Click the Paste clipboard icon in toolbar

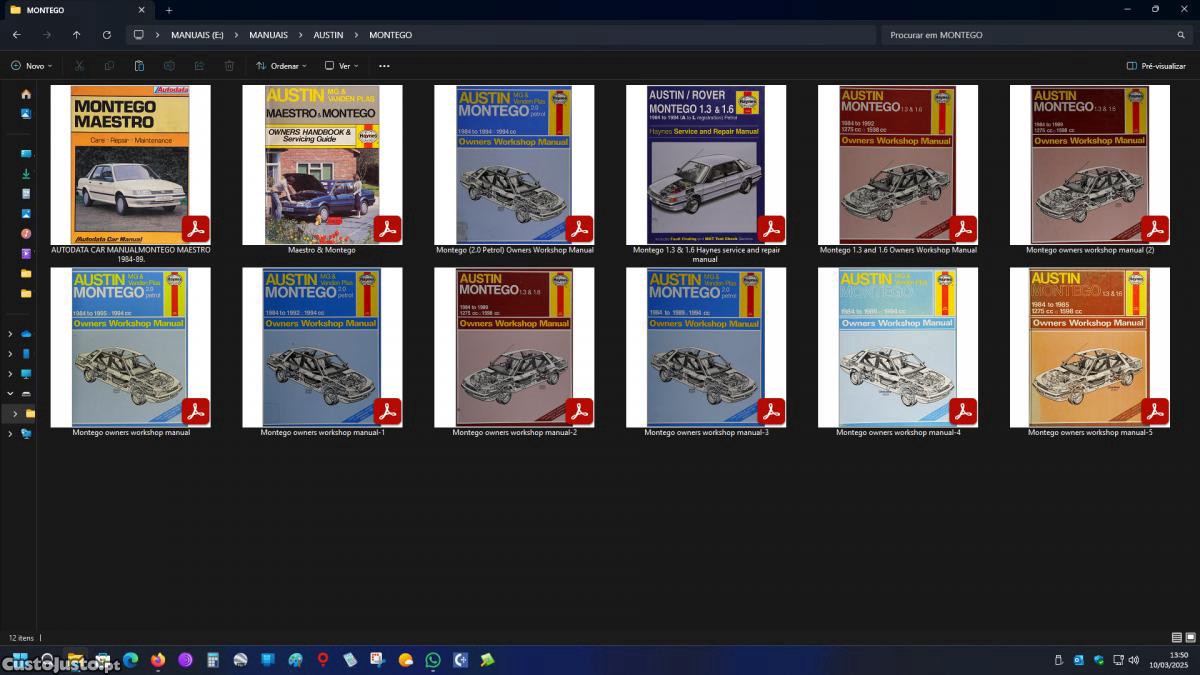click(139, 66)
